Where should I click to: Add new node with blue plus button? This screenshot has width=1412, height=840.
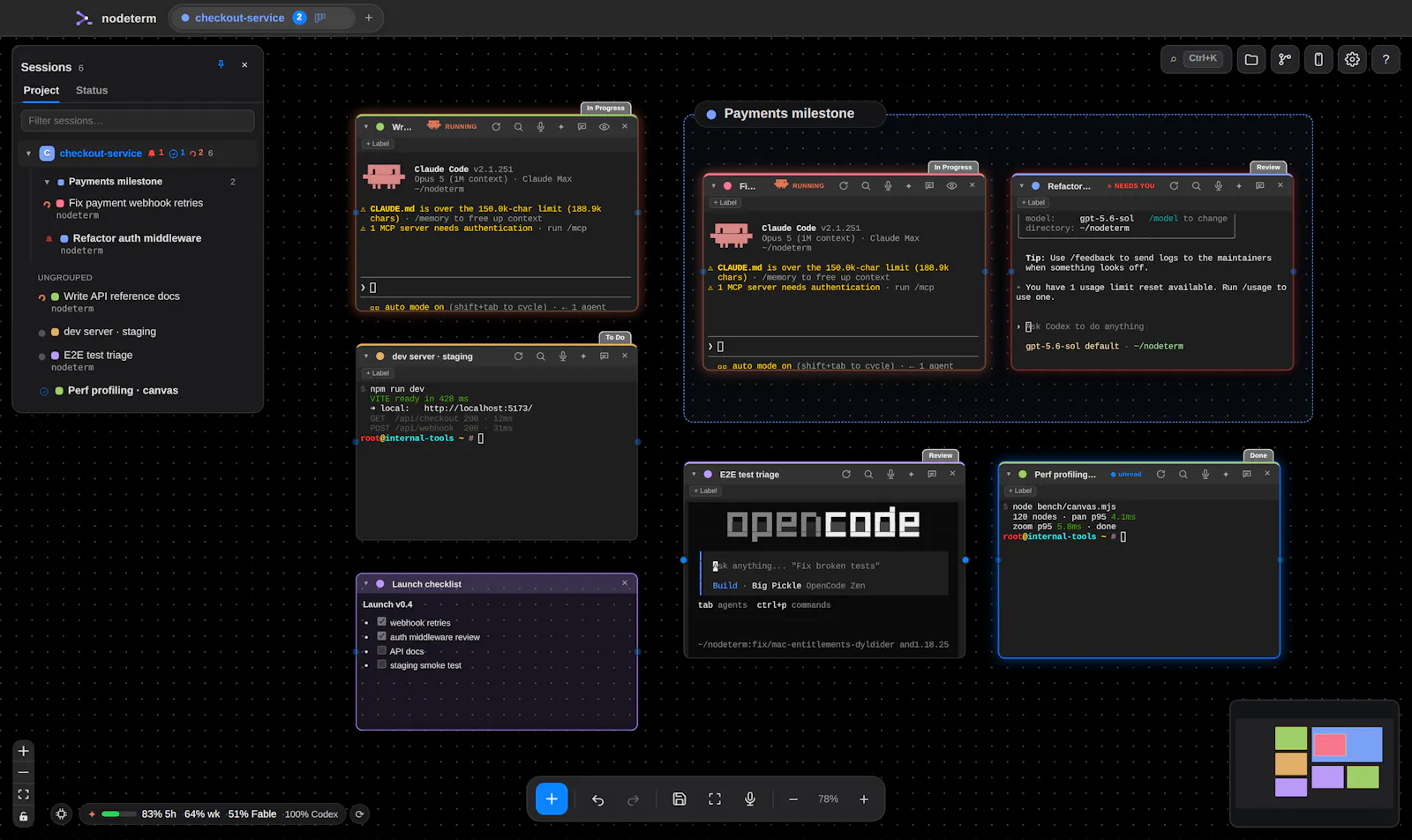pos(552,799)
